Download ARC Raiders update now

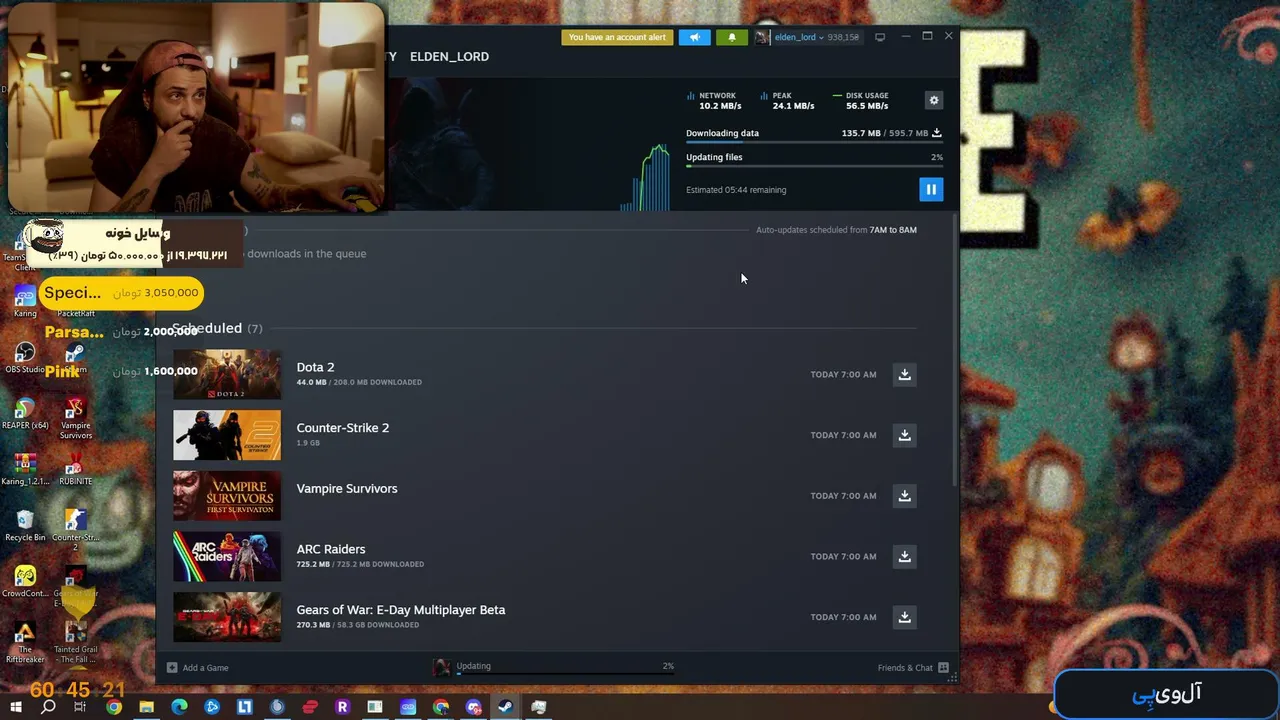click(904, 557)
